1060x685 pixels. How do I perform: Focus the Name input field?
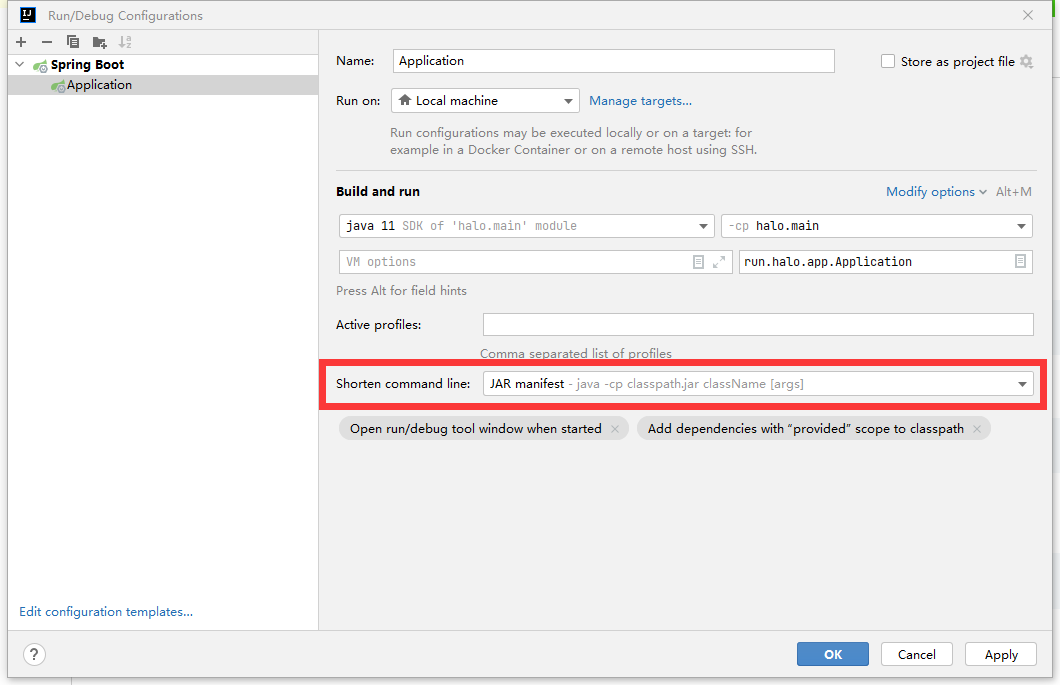click(613, 61)
